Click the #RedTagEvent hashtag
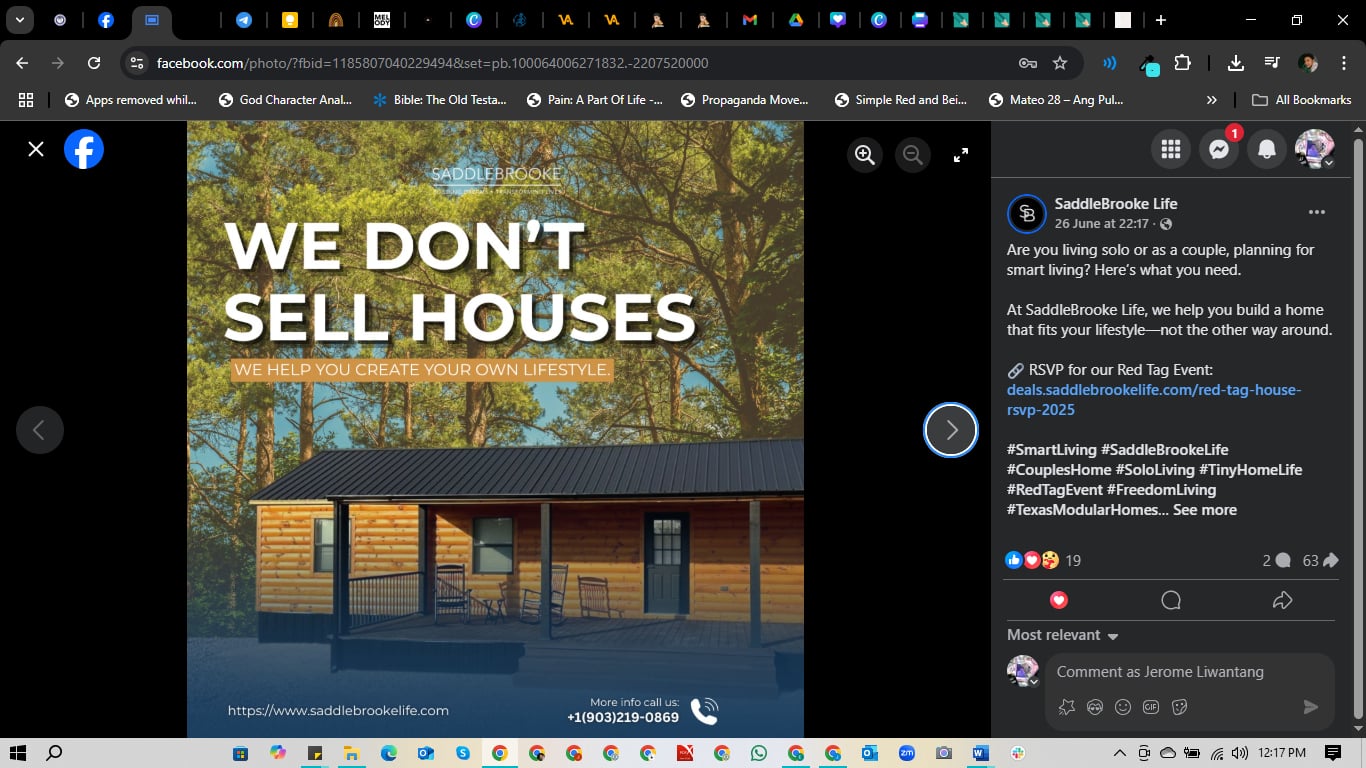Viewport: 1366px width, 768px height. (x=1055, y=490)
